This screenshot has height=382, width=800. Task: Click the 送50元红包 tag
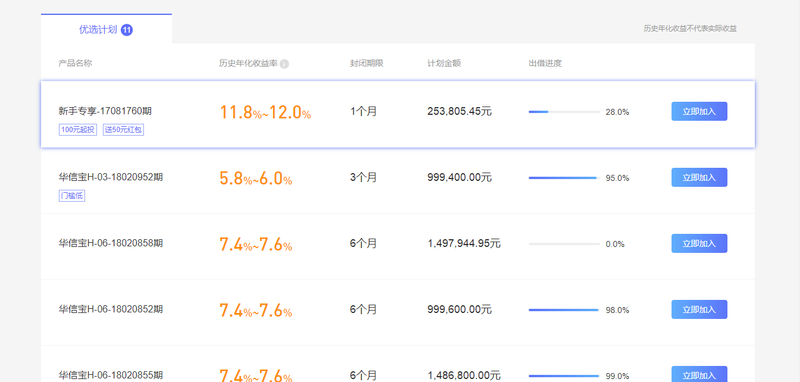pos(123,130)
